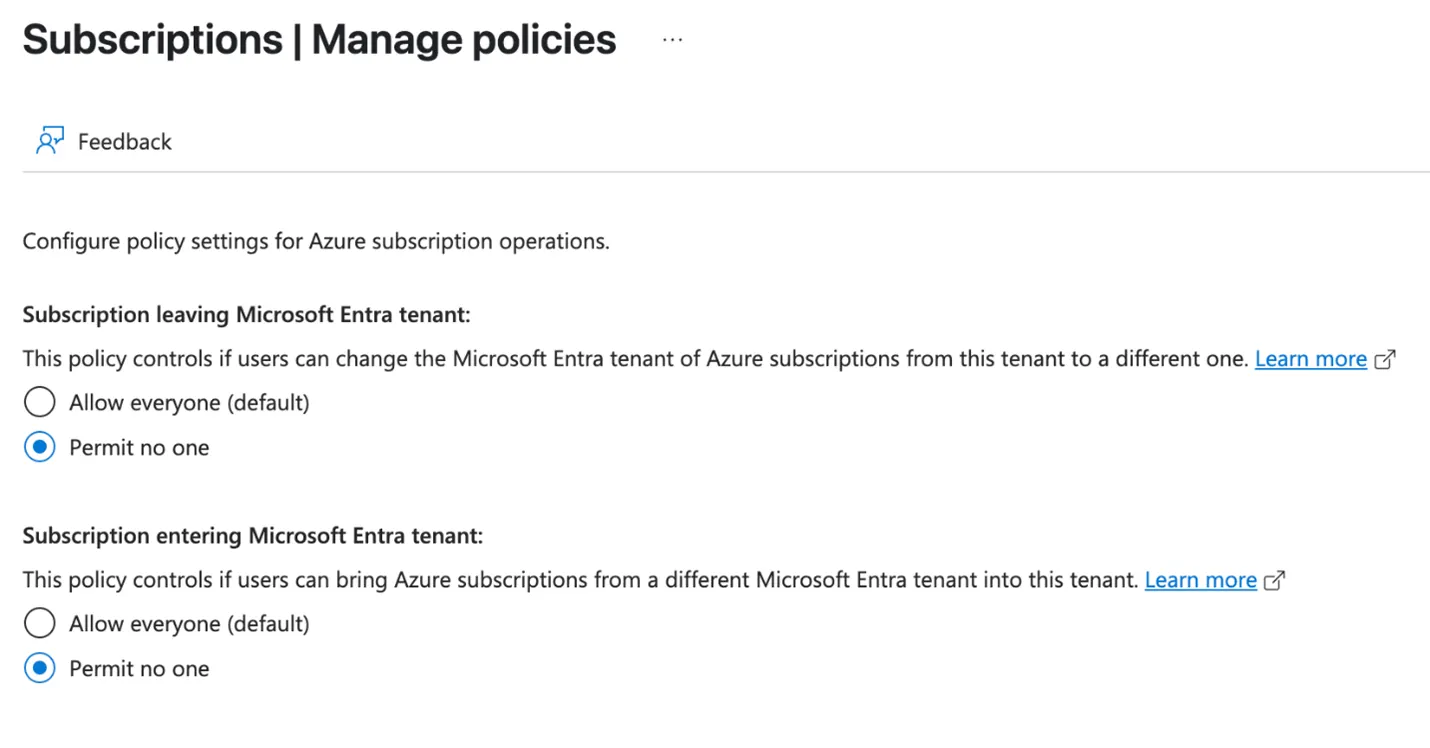Click the Feedback person icon
Viewport: 1430px width, 748px height.
pyautogui.click(x=50, y=141)
